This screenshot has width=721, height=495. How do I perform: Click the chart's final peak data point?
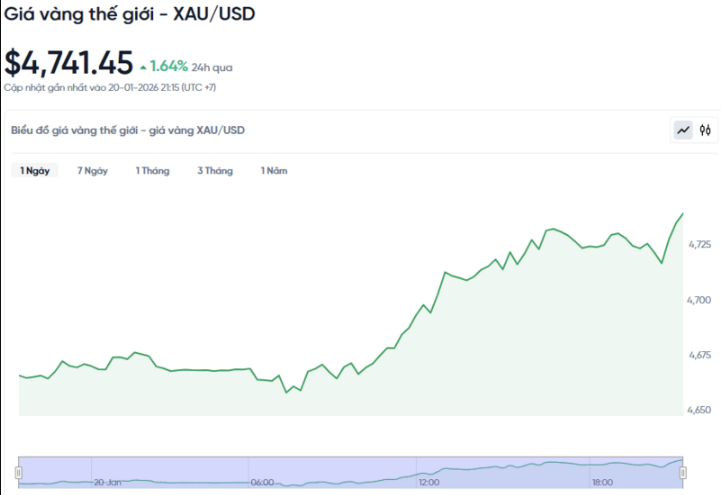tap(682, 213)
